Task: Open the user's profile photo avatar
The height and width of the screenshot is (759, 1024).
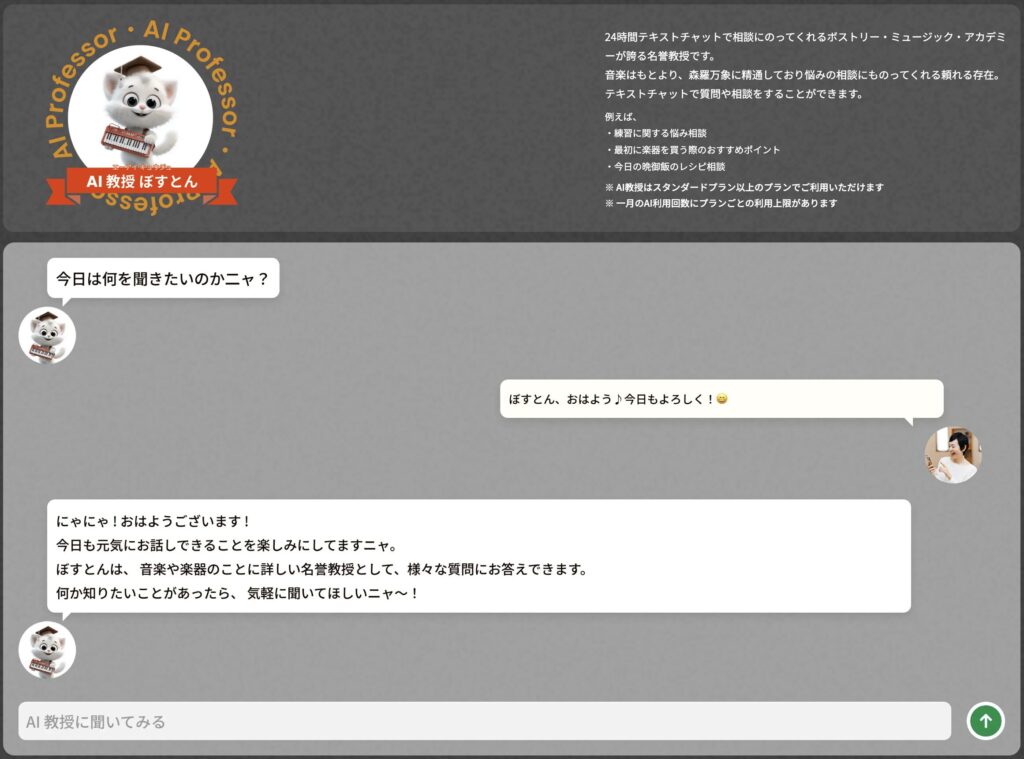Action: pyautogui.click(x=953, y=455)
